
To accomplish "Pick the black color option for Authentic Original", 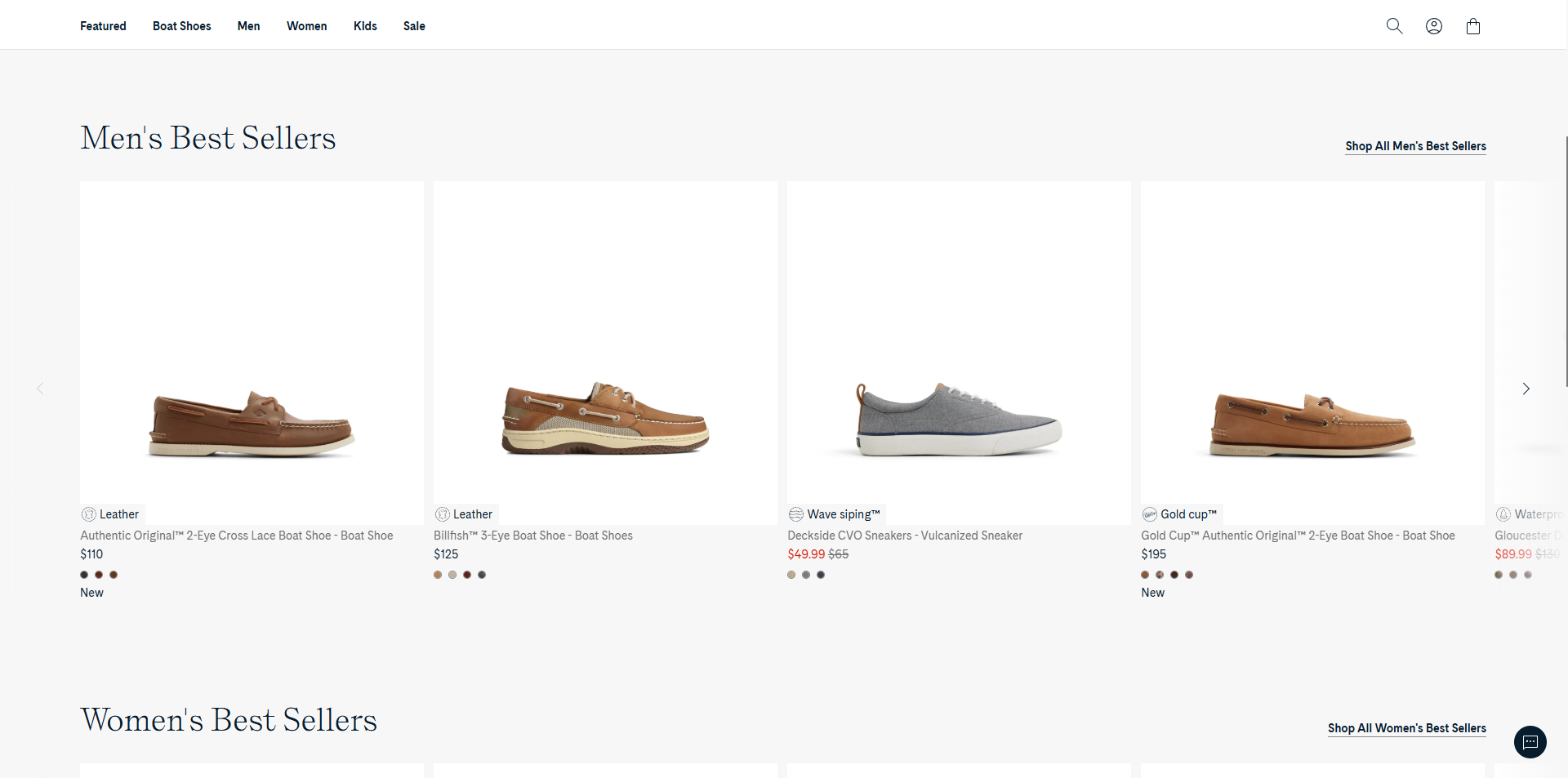I will pos(83,575).
